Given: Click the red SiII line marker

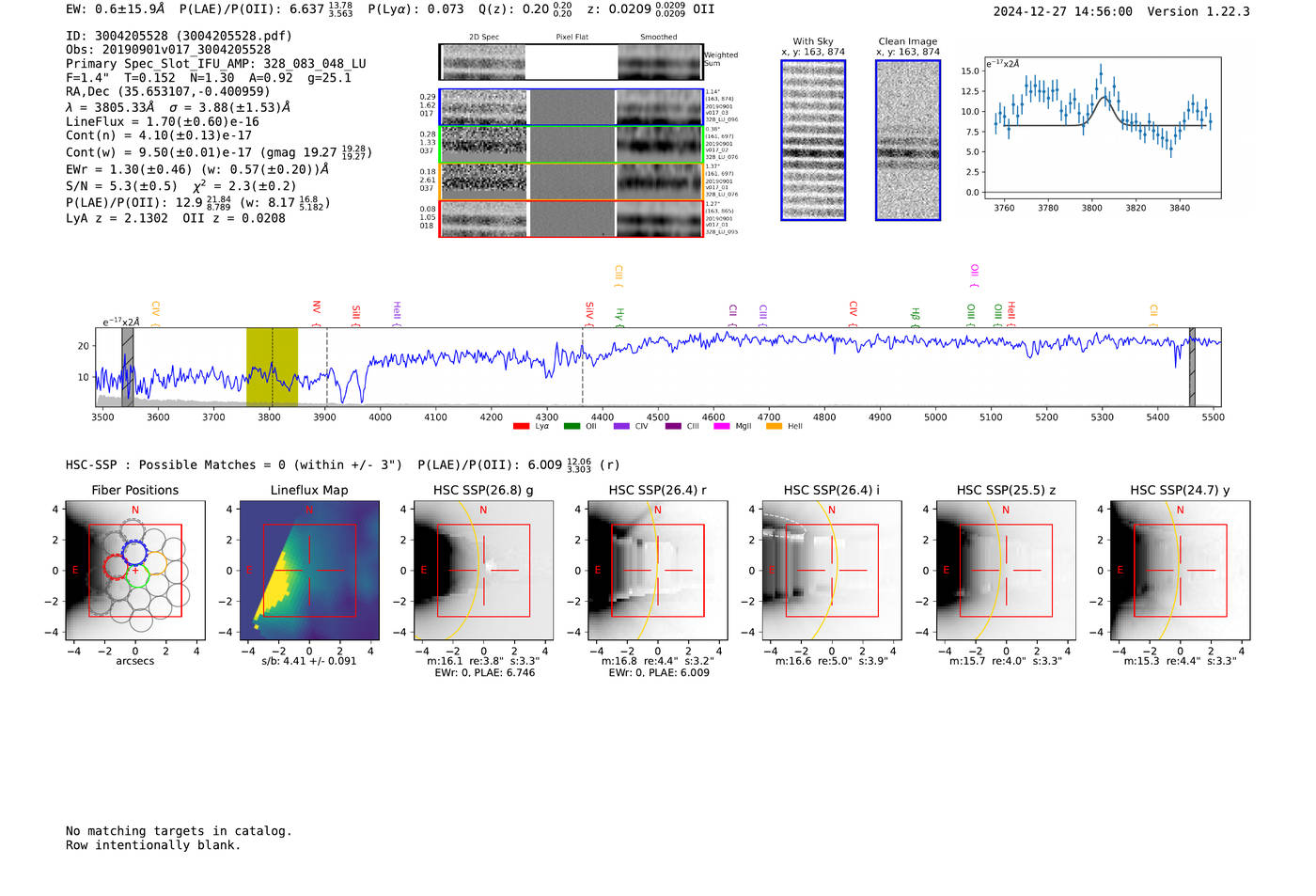Looking at the screenshot, I should tap(356, 315).
